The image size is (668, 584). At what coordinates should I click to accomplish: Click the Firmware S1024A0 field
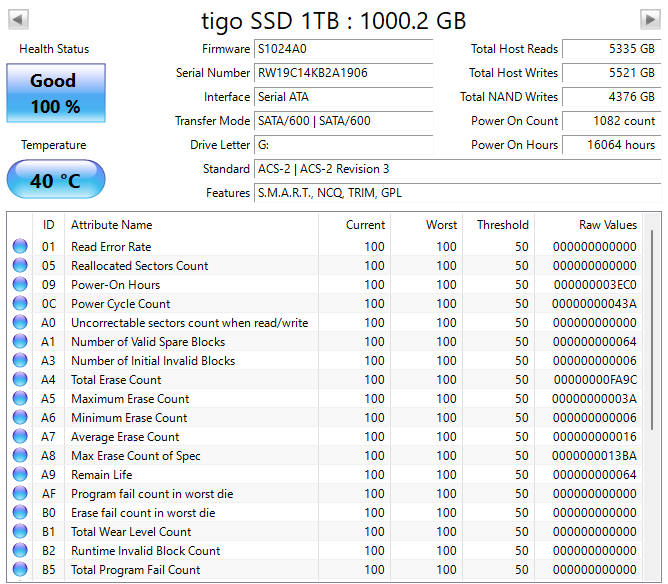pos(343,49)
